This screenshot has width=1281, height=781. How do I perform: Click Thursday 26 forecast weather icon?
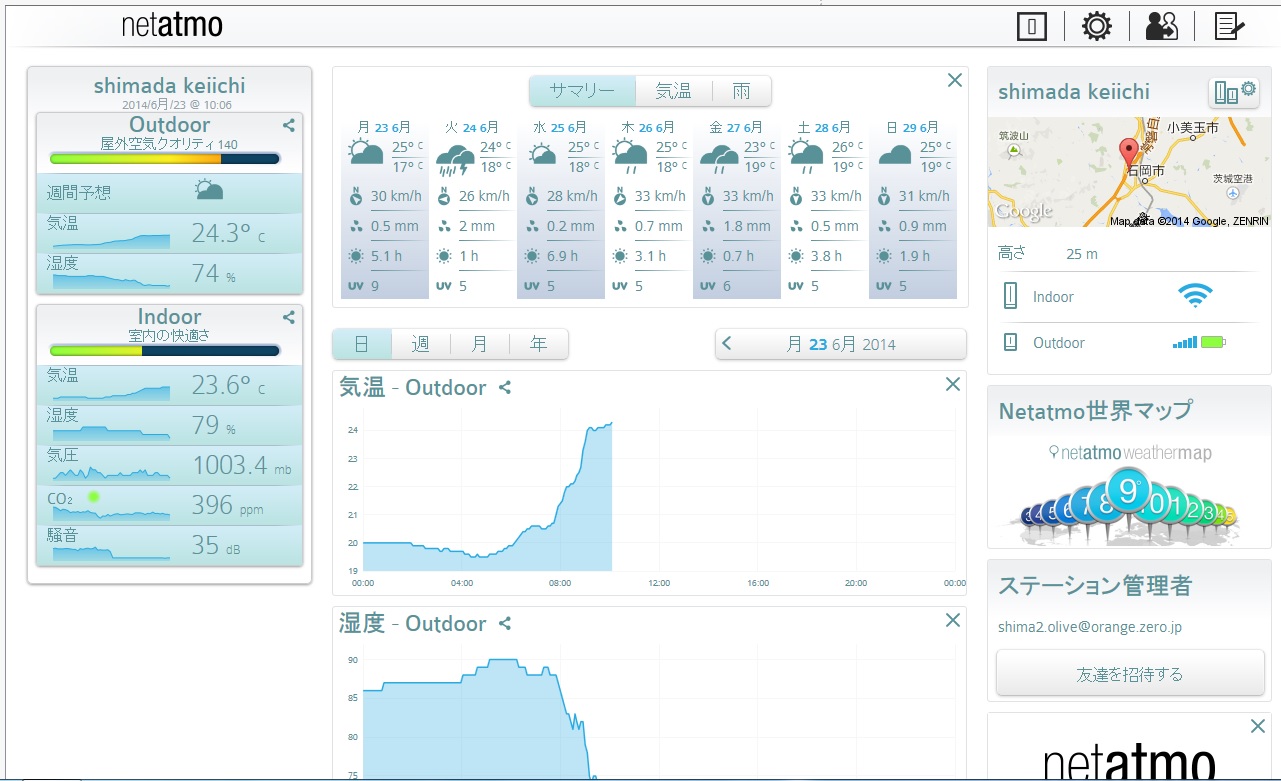(x=631, y=156)
